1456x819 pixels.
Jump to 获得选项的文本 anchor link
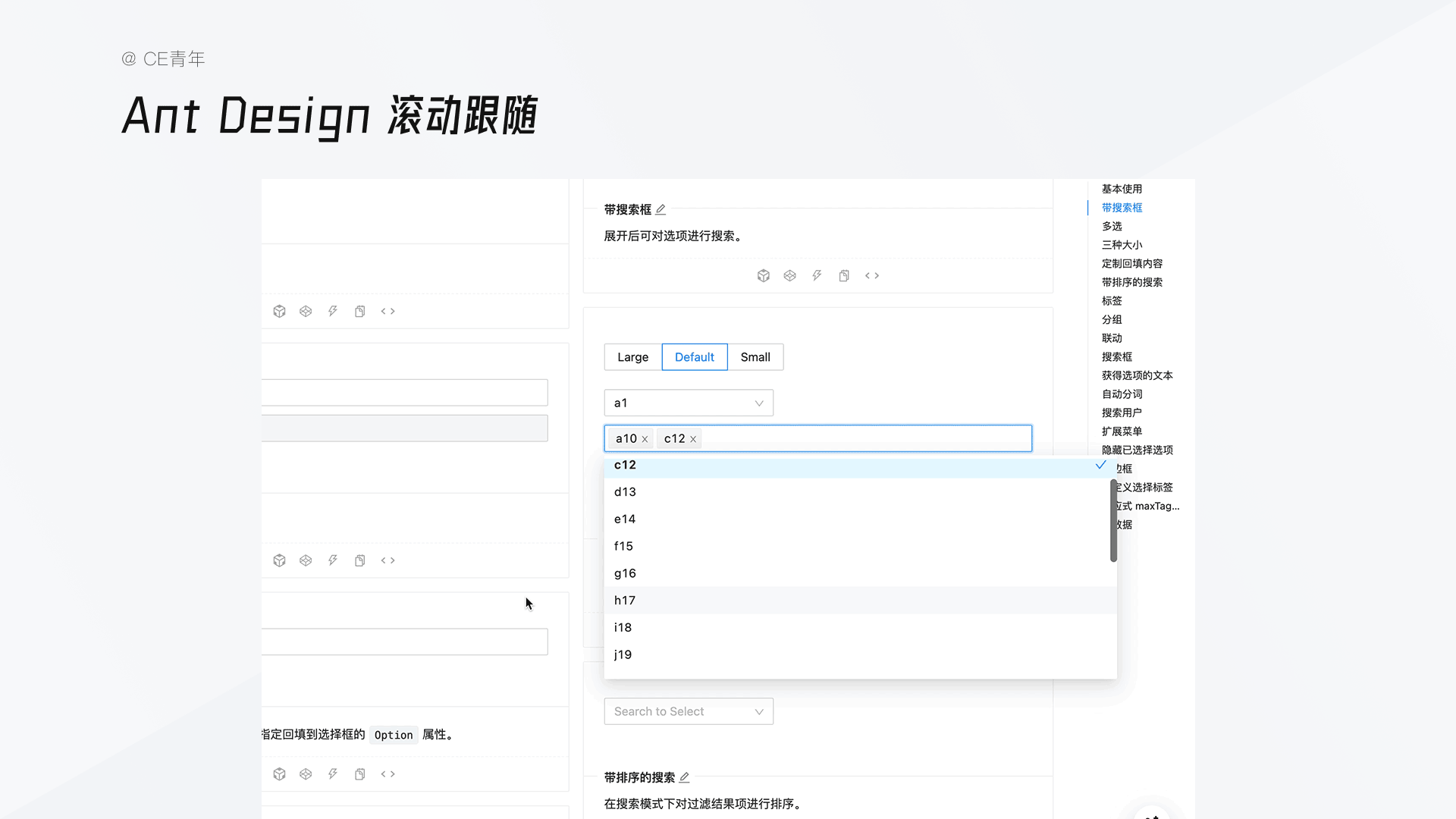click(1137, 375)
